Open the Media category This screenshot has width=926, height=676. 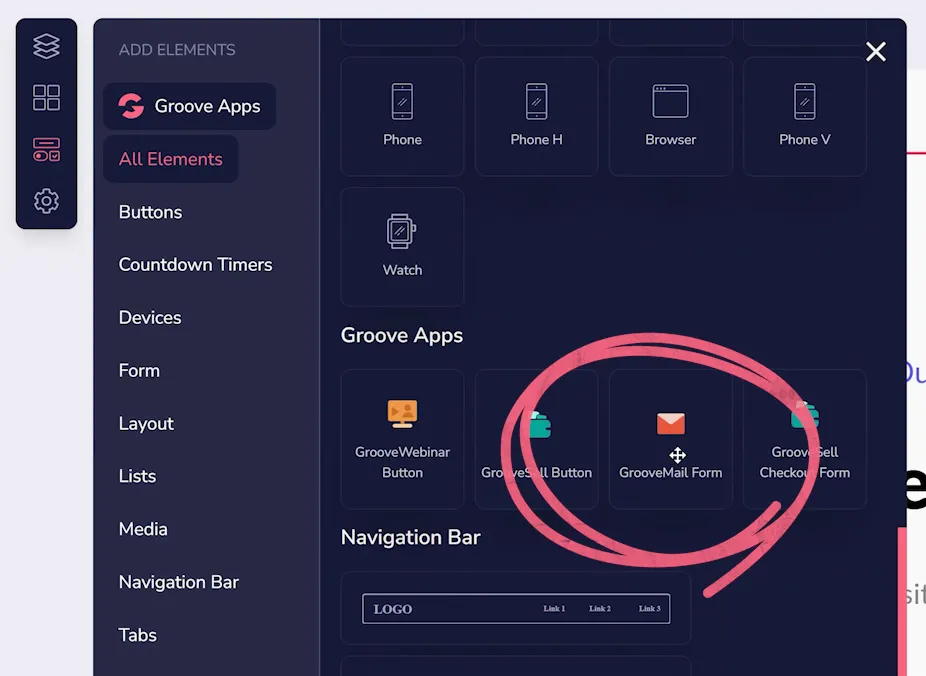pyautogui.click(x=143, y=529)
